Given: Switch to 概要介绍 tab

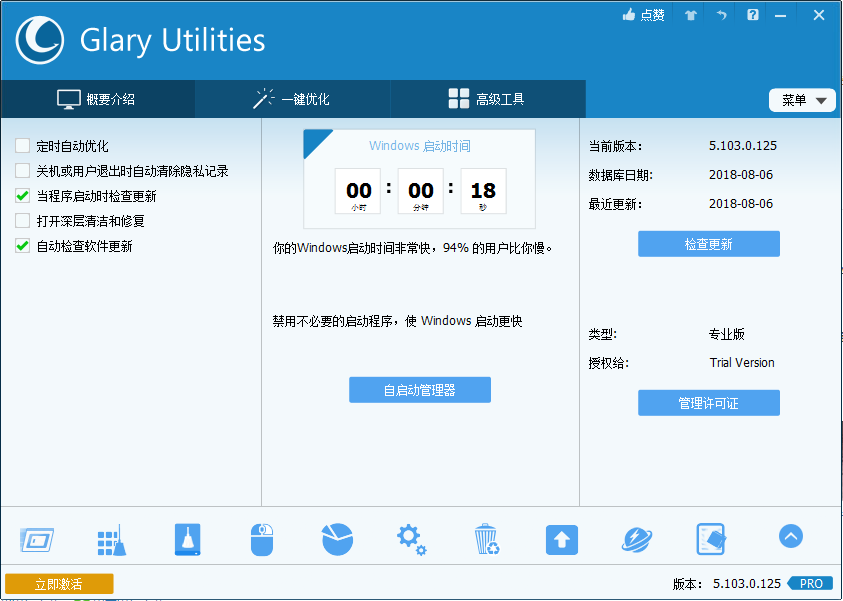Looking at the screenshot, I should (x=98, y=99).
